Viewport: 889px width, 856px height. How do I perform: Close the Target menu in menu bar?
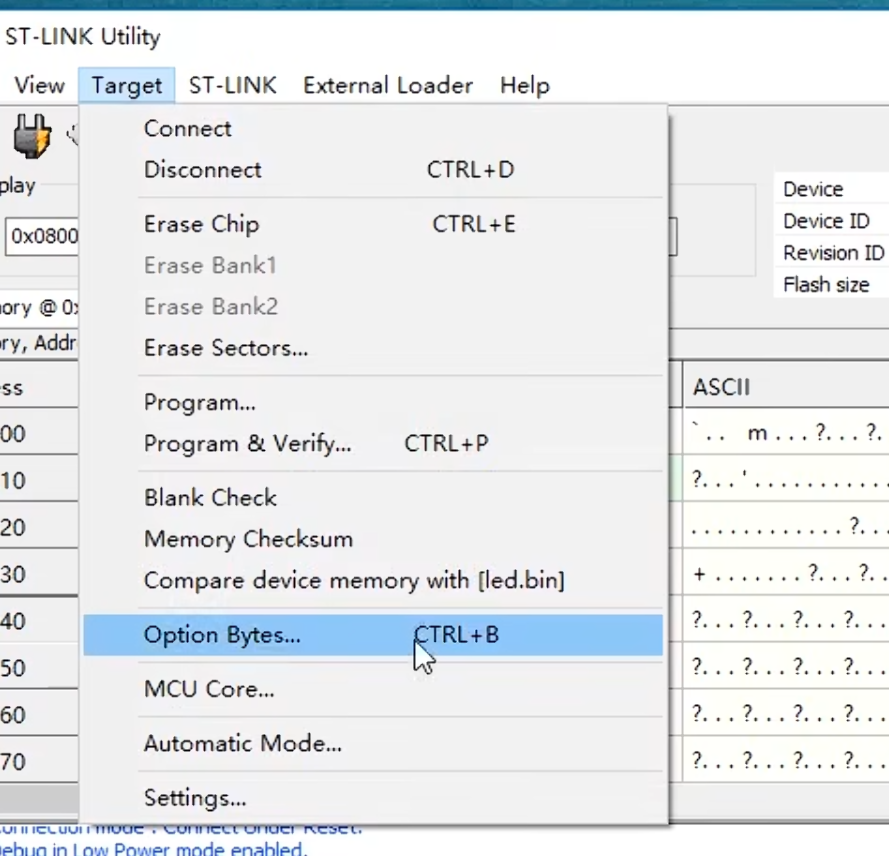[126, 86]
